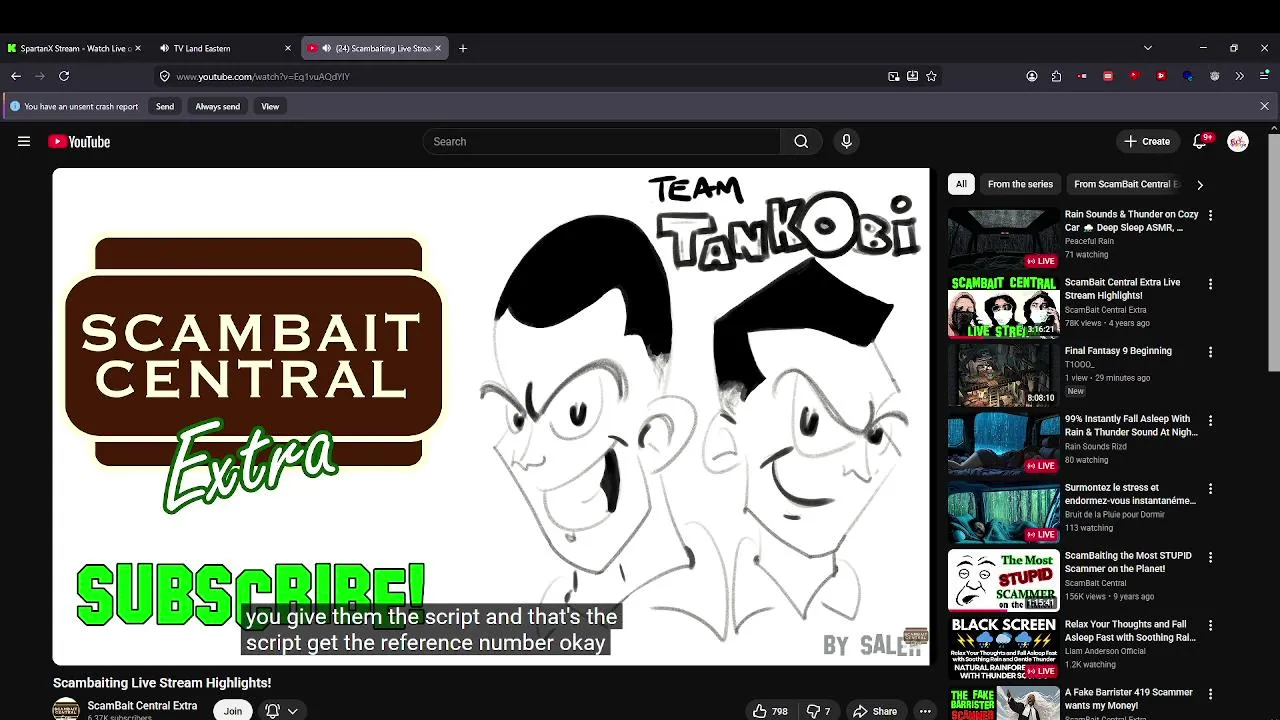
Task: Open options for ScamBaiting the Most STUPID Scammer
Action: point(1210,557)
